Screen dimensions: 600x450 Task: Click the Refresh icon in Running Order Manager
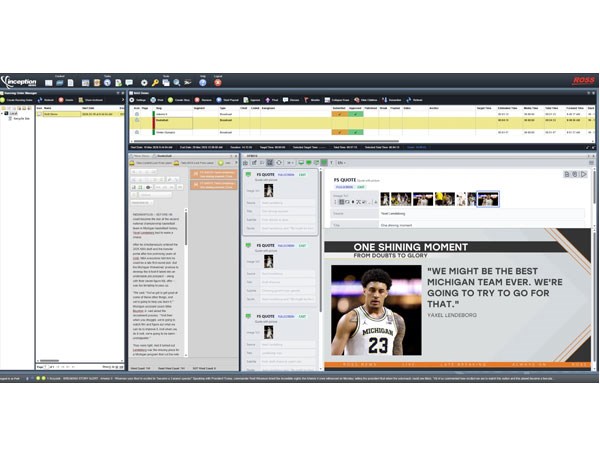click(44, 100)
